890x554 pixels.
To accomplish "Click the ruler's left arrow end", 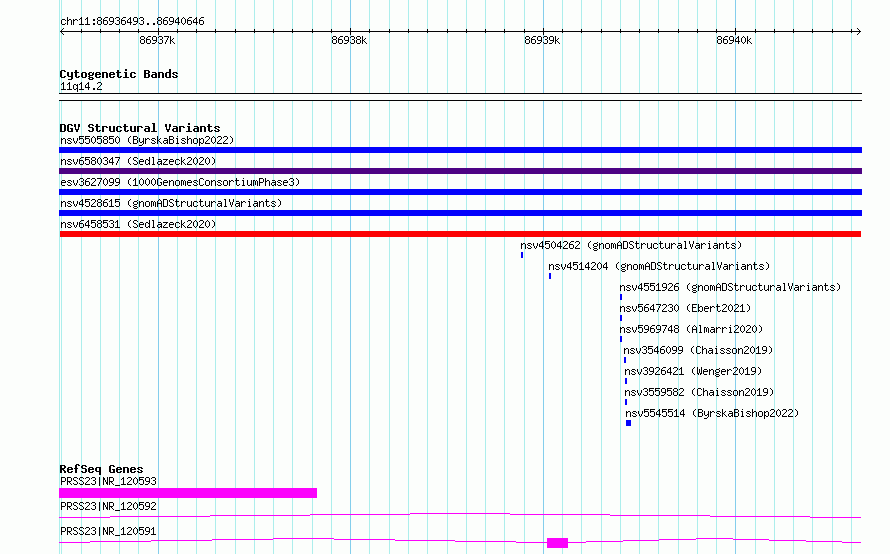I will (62, 31).
